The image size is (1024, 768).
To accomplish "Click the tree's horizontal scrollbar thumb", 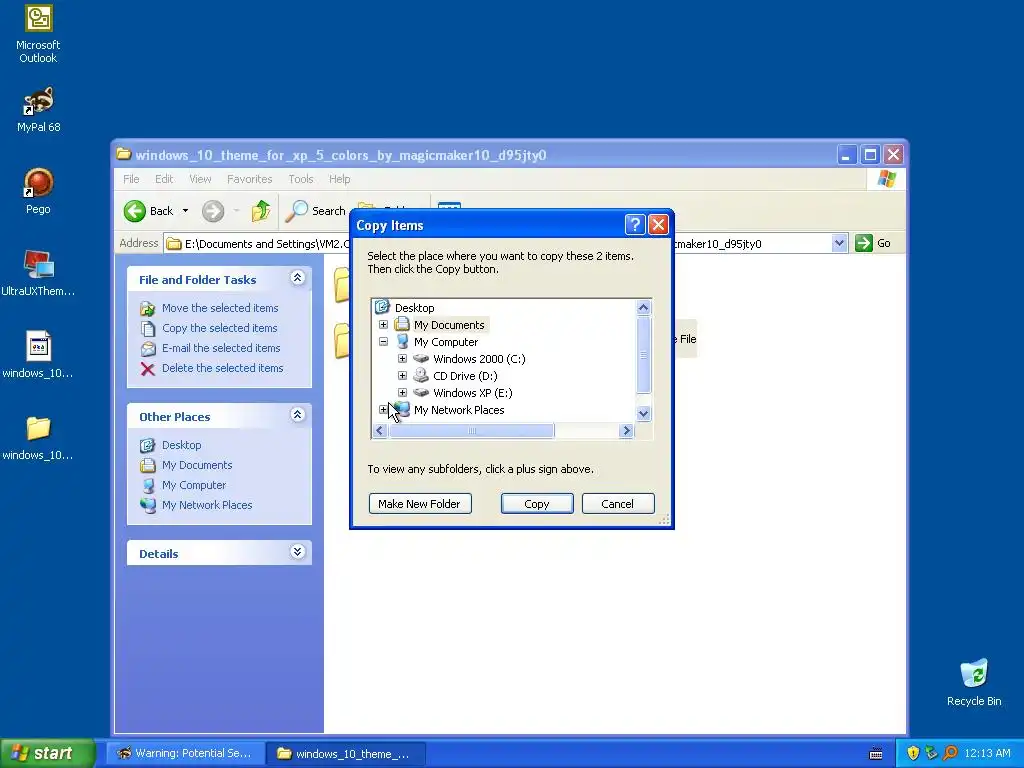I will pyautogui.click(x=472, y=430).
